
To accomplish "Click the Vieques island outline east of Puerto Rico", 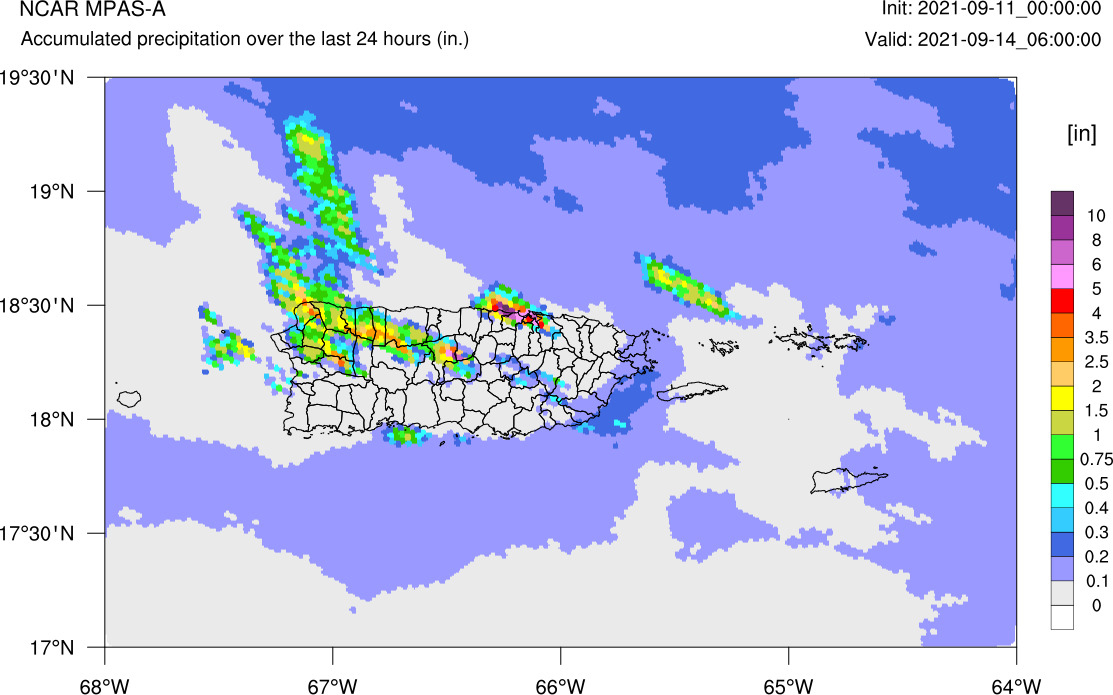I will click(x=692, y=391).
